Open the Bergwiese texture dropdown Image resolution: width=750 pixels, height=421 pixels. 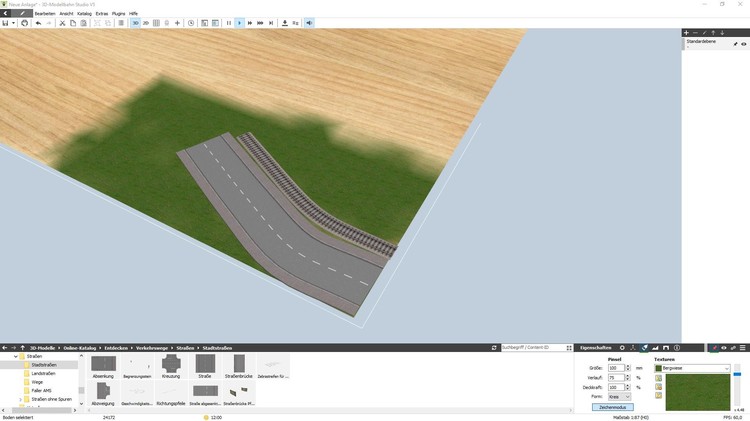[x=692, y=368]
